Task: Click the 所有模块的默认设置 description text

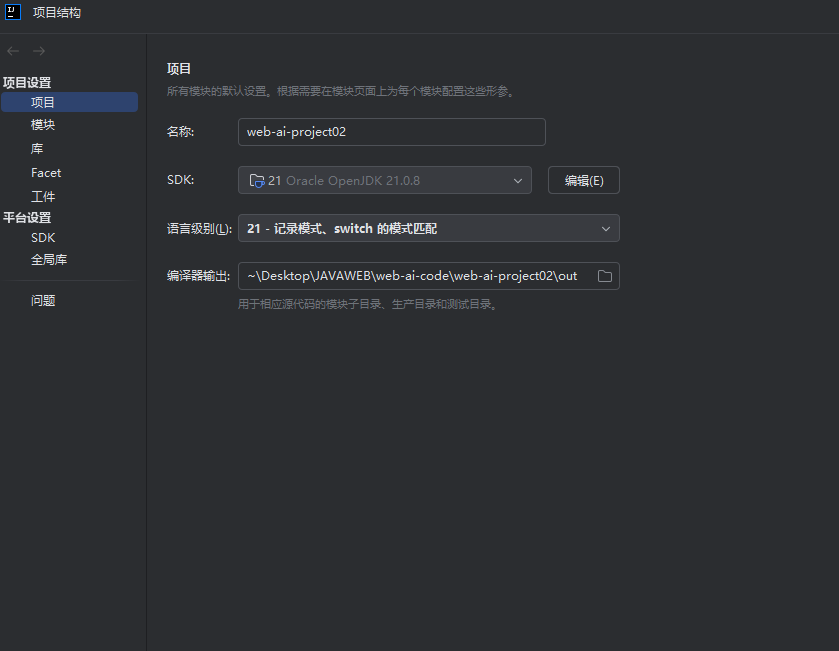Action: pyautogui.click(x=340, y=91)
